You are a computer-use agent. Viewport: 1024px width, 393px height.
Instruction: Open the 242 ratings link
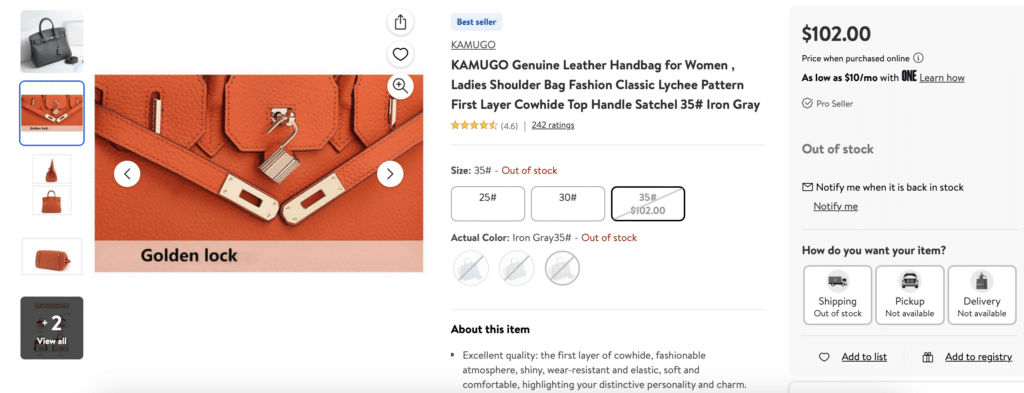tap(552, 125)
